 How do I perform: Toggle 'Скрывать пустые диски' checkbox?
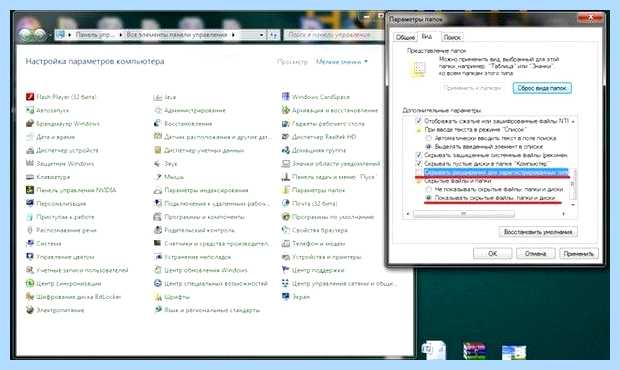tap(418, 163)
